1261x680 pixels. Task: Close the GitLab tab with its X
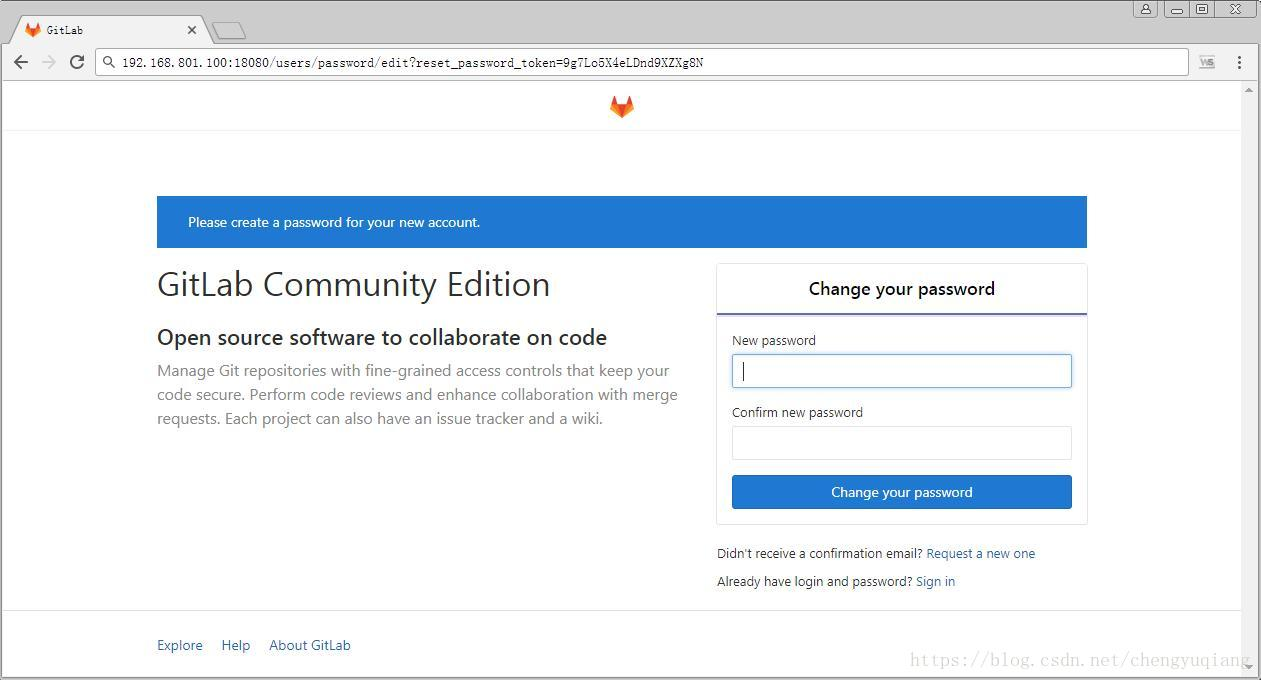[x=192, y=30]
